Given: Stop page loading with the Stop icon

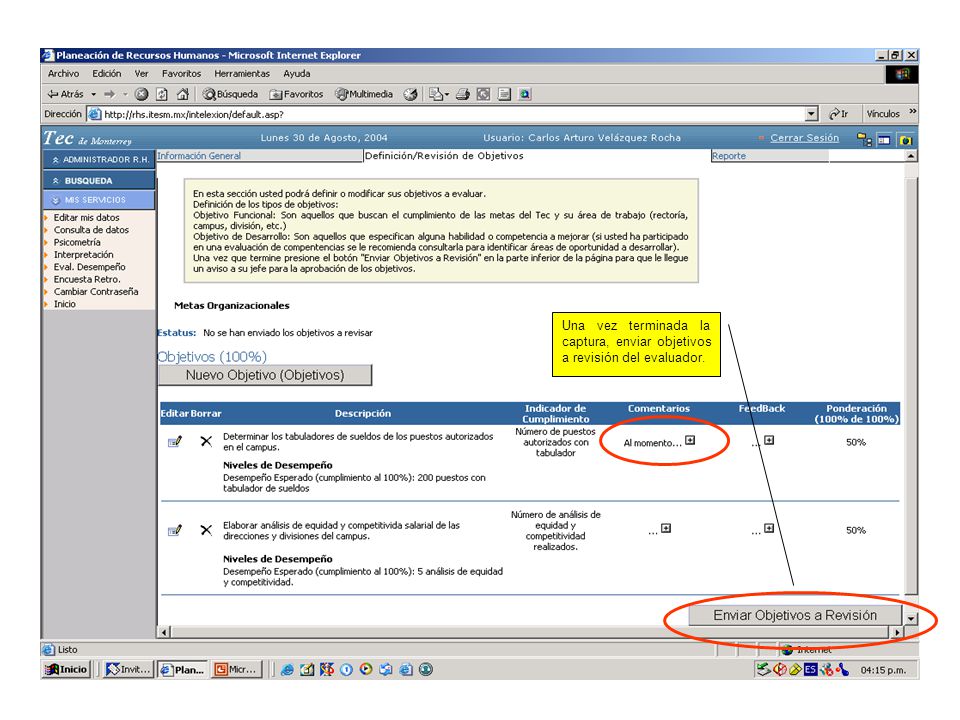Looking at the screenshot, I should pyautogui.click(x=141, y=94).
